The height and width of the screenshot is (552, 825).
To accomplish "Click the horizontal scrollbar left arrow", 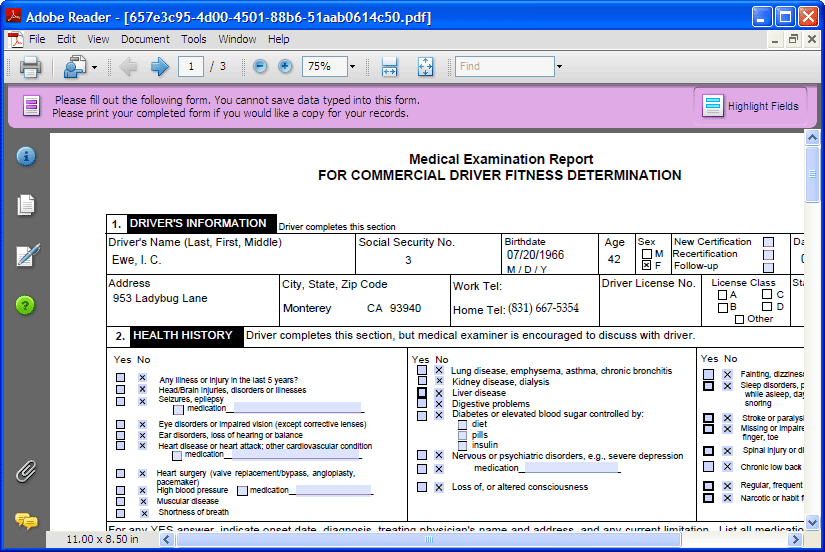I will coord(167,539).
